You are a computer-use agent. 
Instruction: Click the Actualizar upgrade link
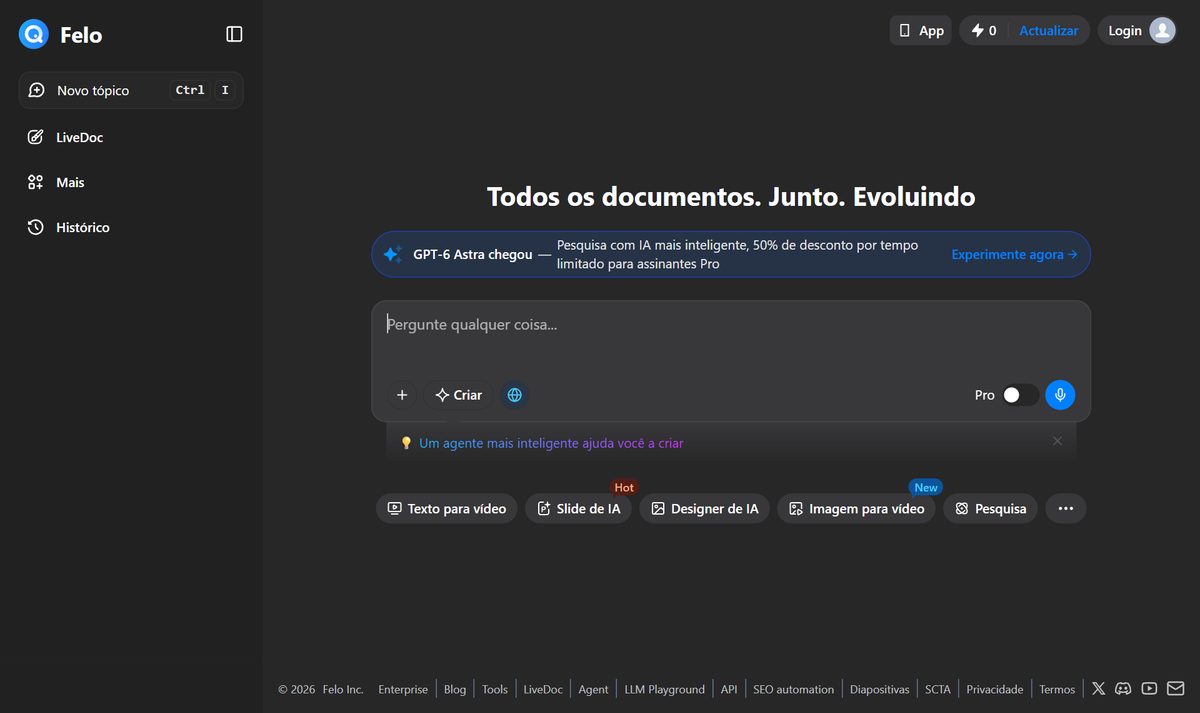[x=1048, y=30]
